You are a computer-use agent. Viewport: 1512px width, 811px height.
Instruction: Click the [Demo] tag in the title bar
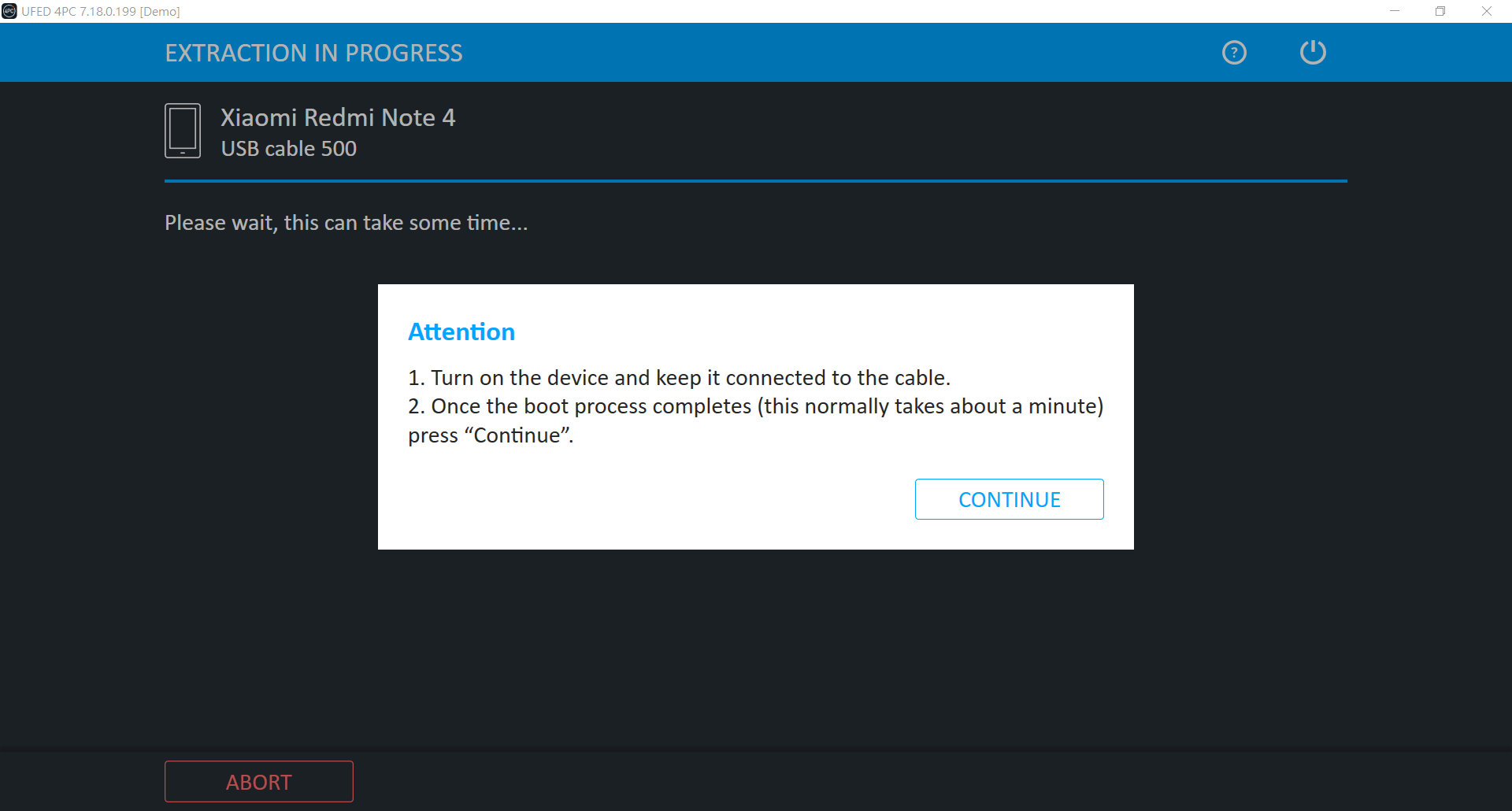pos(160,12)
